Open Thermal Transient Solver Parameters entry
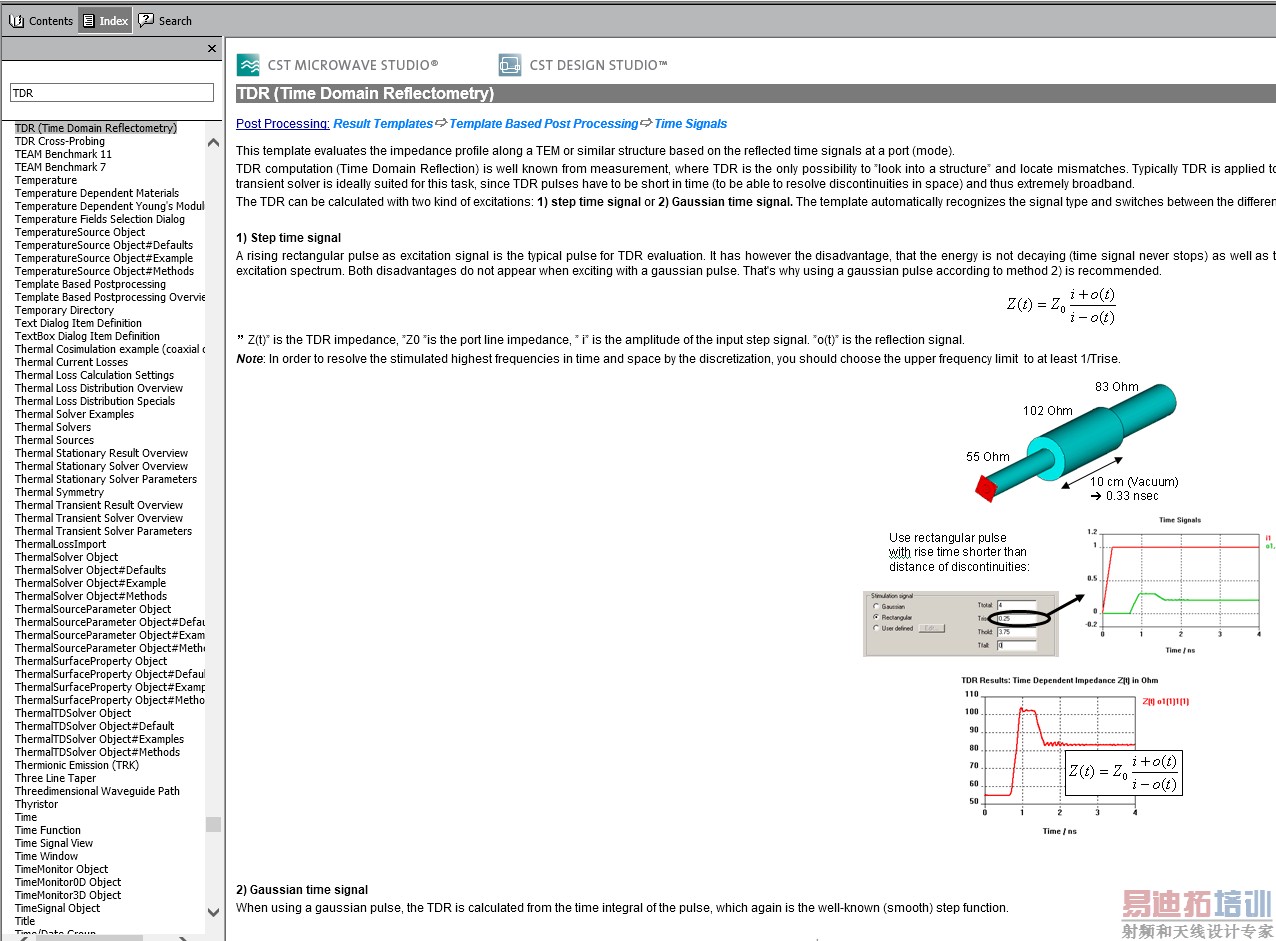The height and width of the screenshot is (941, 1276). click(x=104, y=531)
